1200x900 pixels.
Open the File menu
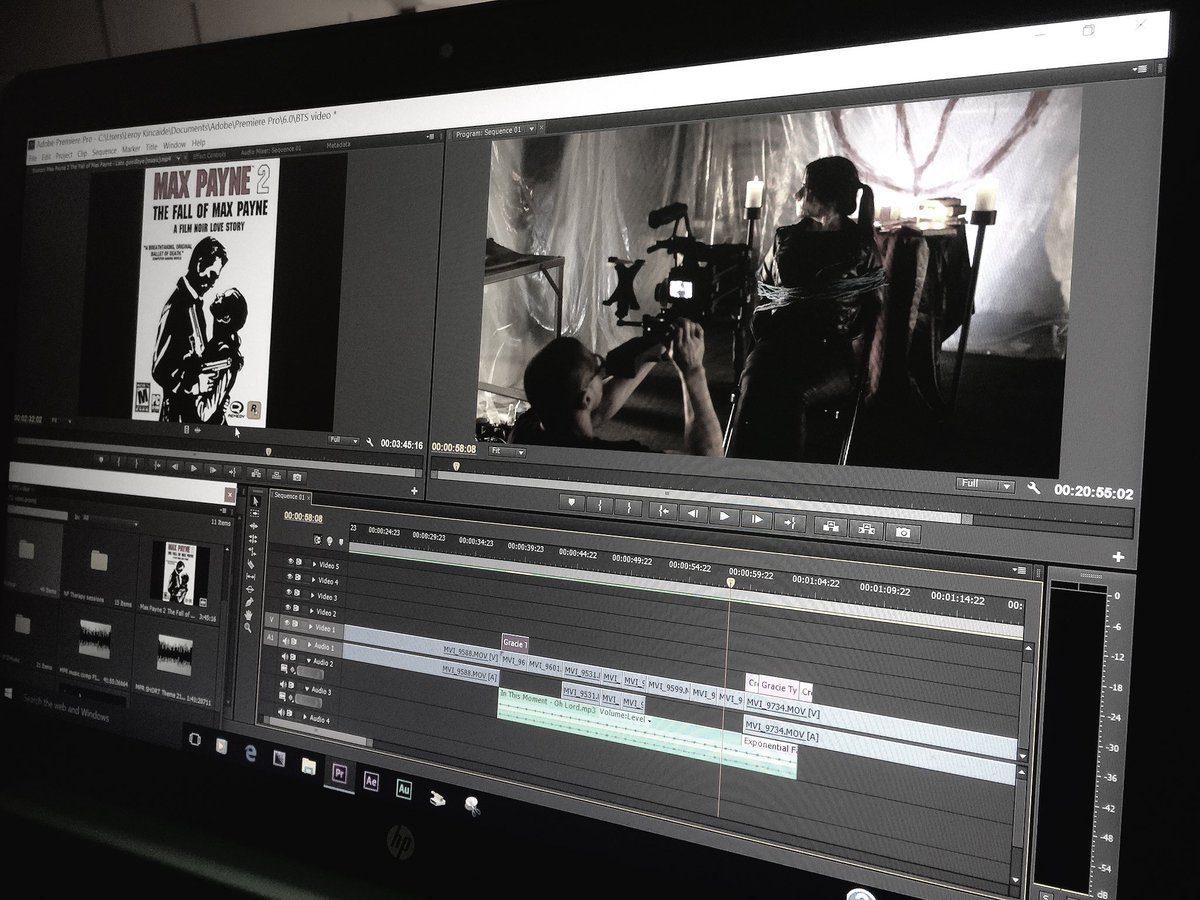[x=32, y=158]
